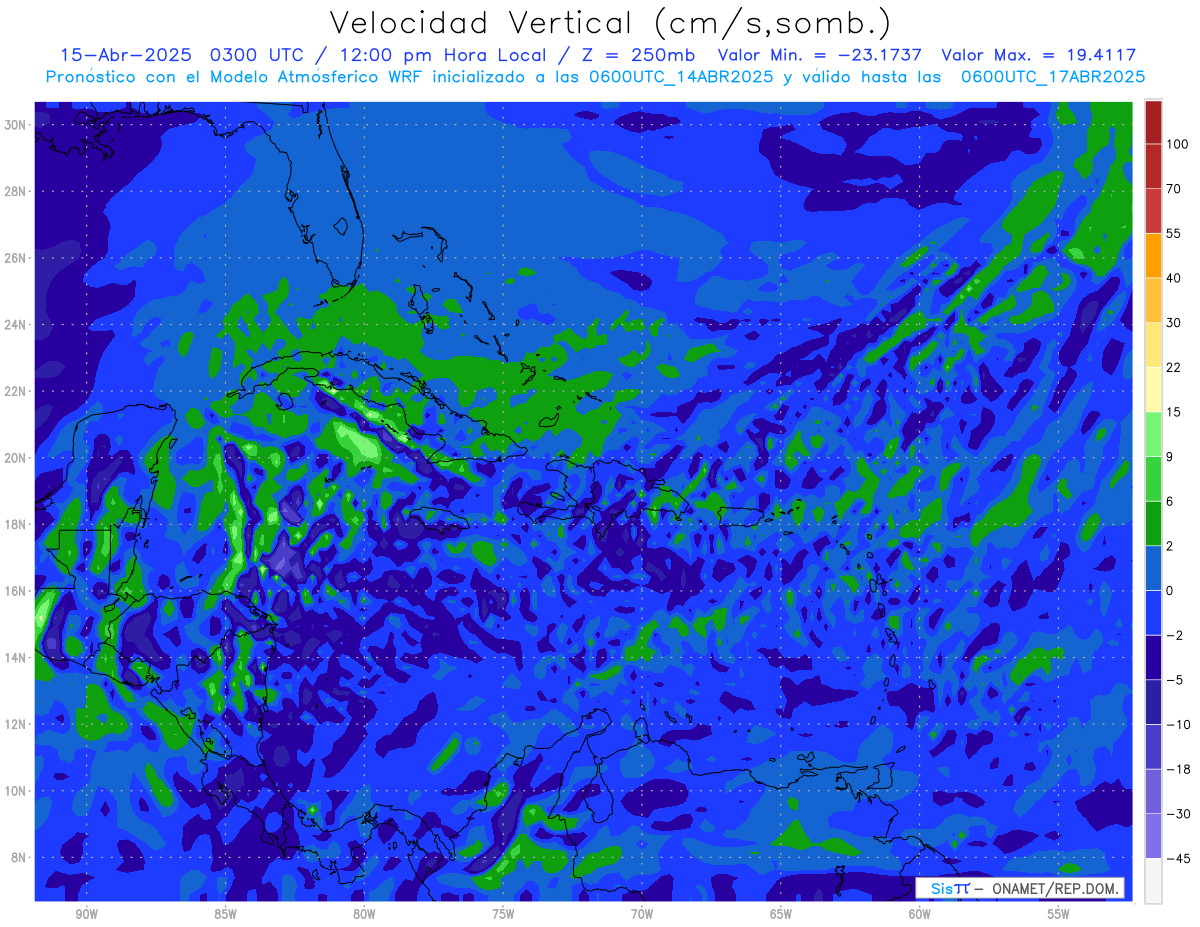Click the latitude label '8N'
Viewport: 1200px width, 927px height.
(20, 858)
